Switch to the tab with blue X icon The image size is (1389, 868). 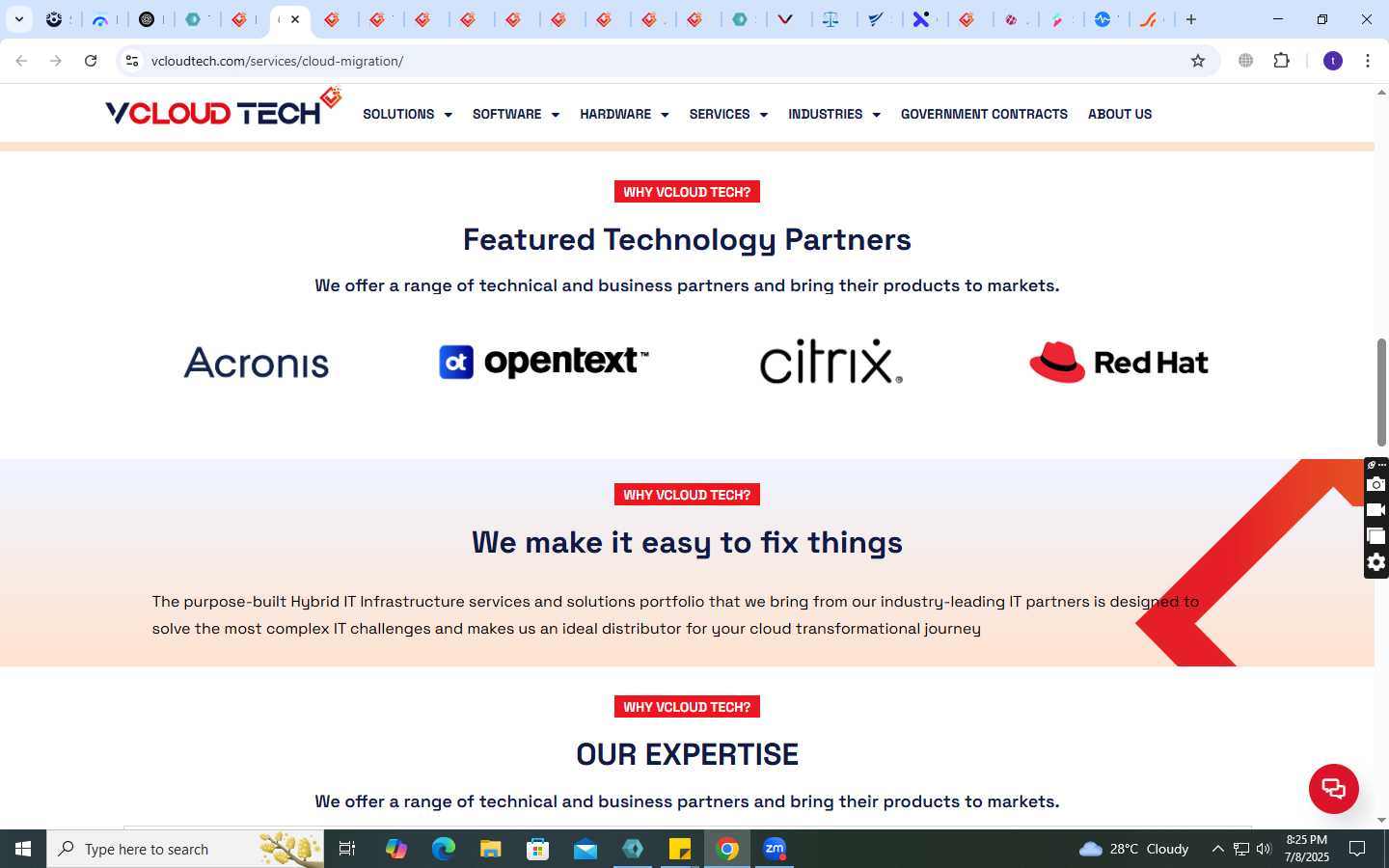pos(921,19)
